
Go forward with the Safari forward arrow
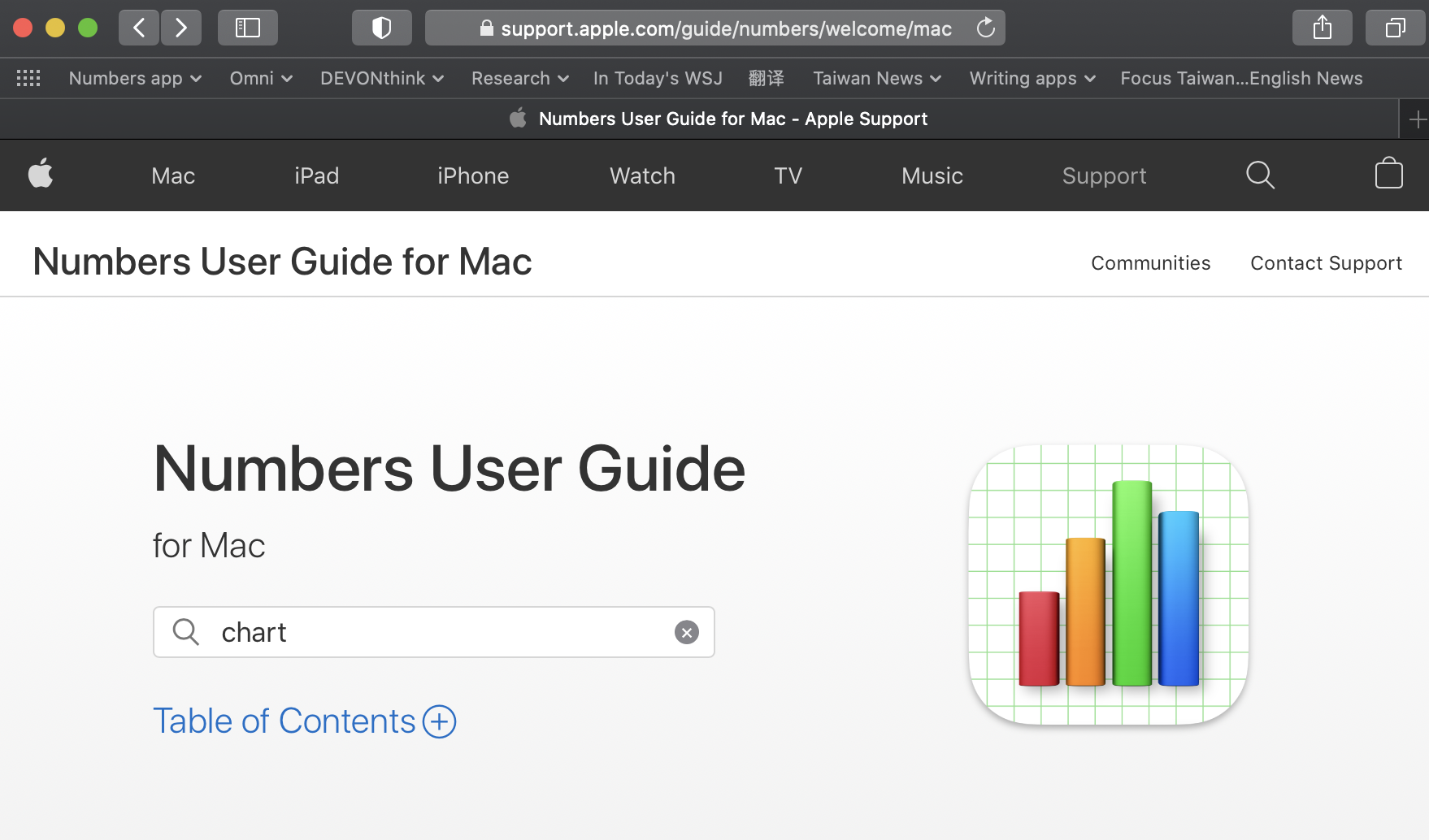(181, 28)
